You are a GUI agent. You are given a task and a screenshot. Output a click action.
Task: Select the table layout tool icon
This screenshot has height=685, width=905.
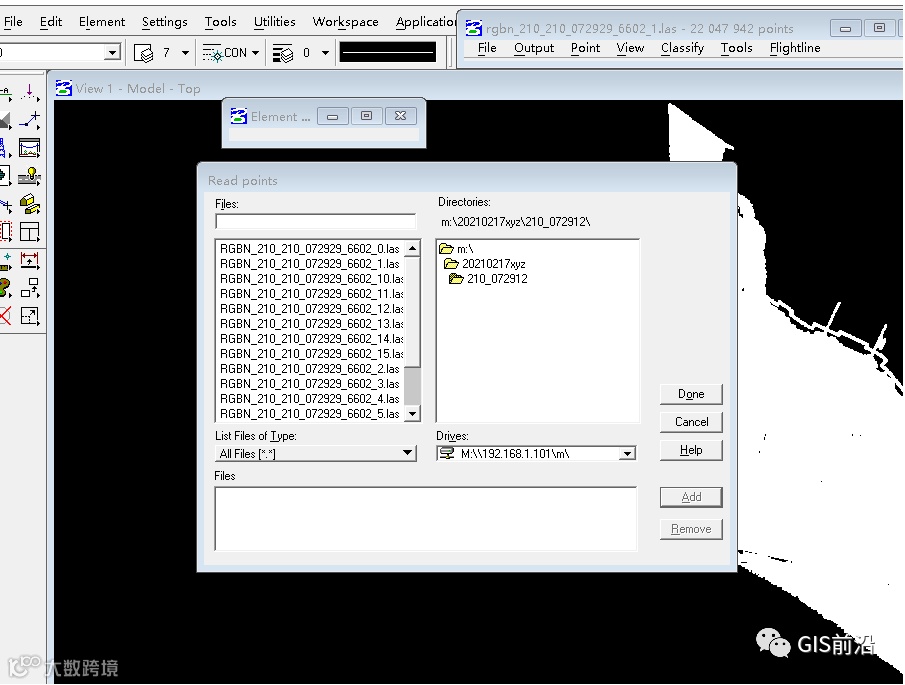coord(29,232)
